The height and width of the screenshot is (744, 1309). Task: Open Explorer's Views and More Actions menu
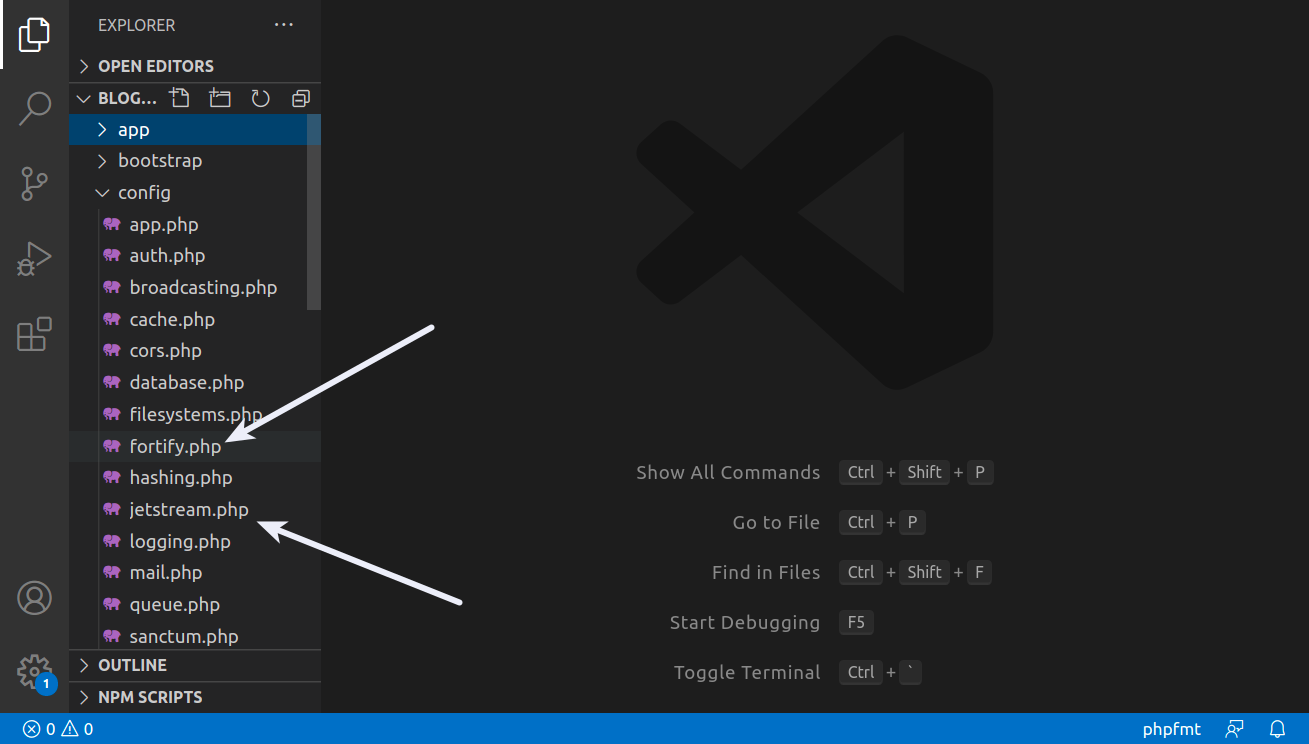click(284, 25)
